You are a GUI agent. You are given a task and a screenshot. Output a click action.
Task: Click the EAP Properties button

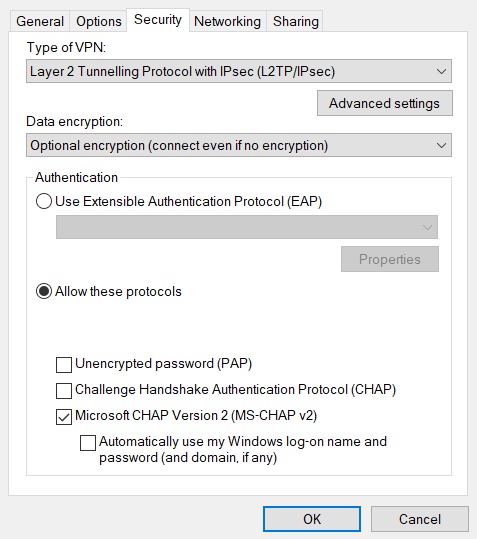click(x=390, y=259)
